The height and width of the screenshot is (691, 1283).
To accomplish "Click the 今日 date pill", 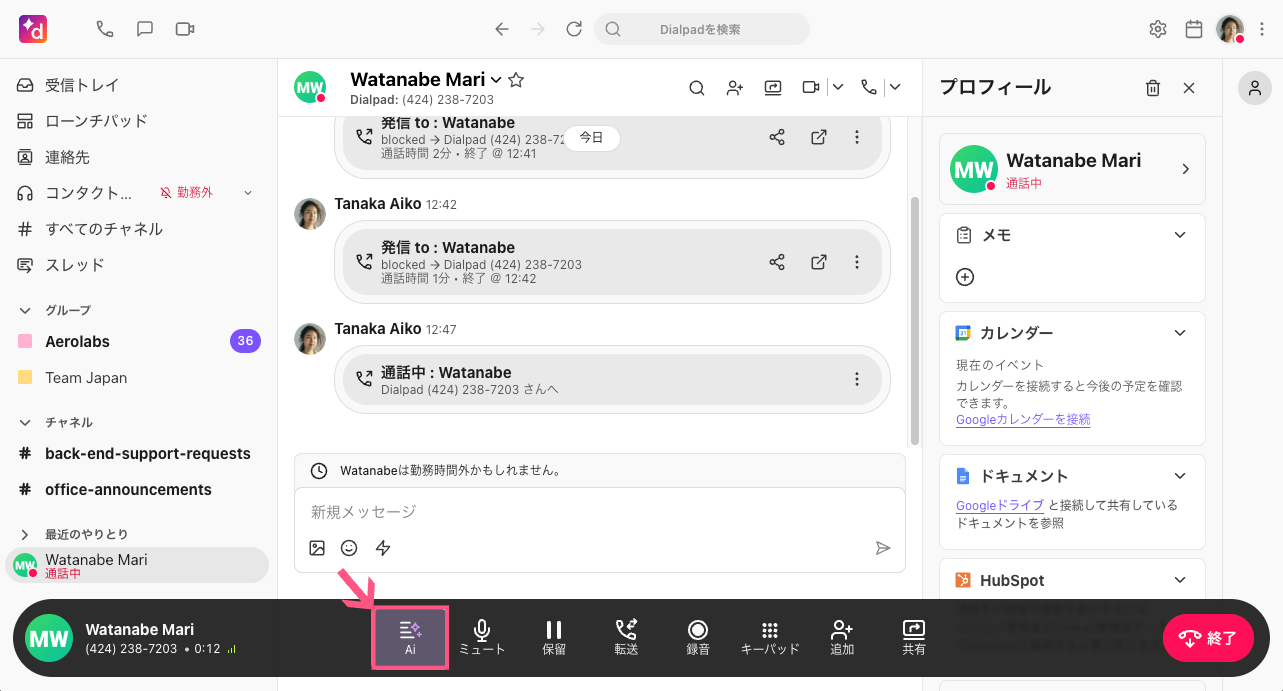I will tap(591, 138).
